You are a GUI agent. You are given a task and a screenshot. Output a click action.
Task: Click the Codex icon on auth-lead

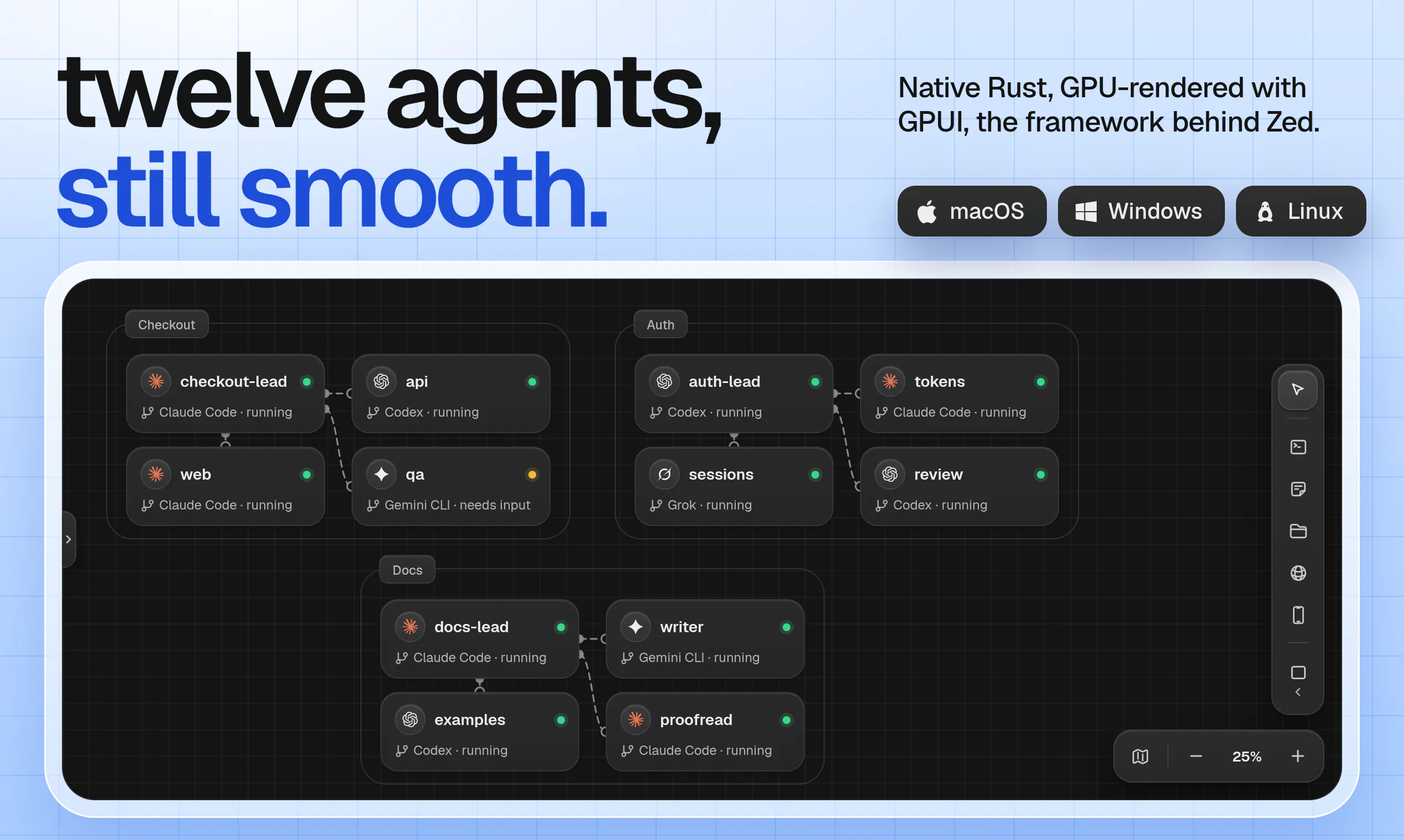664,381
